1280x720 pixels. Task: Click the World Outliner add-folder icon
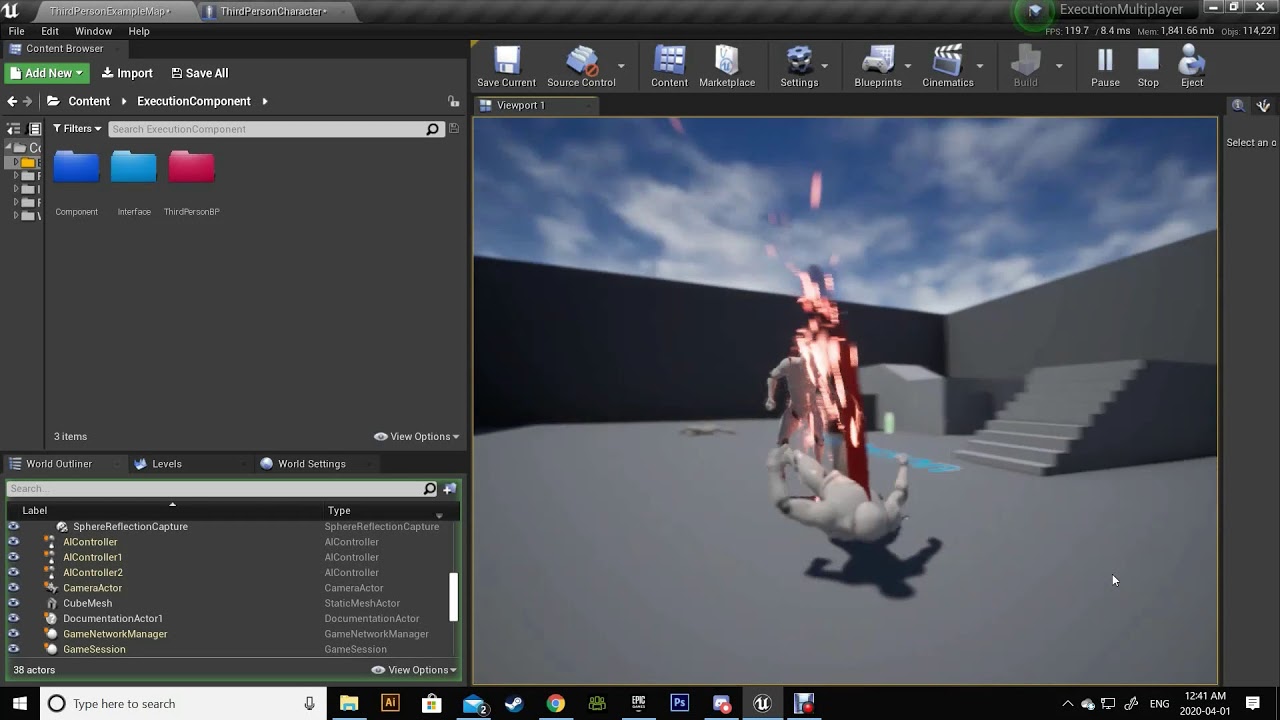pyautogui.click(x=450, y=489)
